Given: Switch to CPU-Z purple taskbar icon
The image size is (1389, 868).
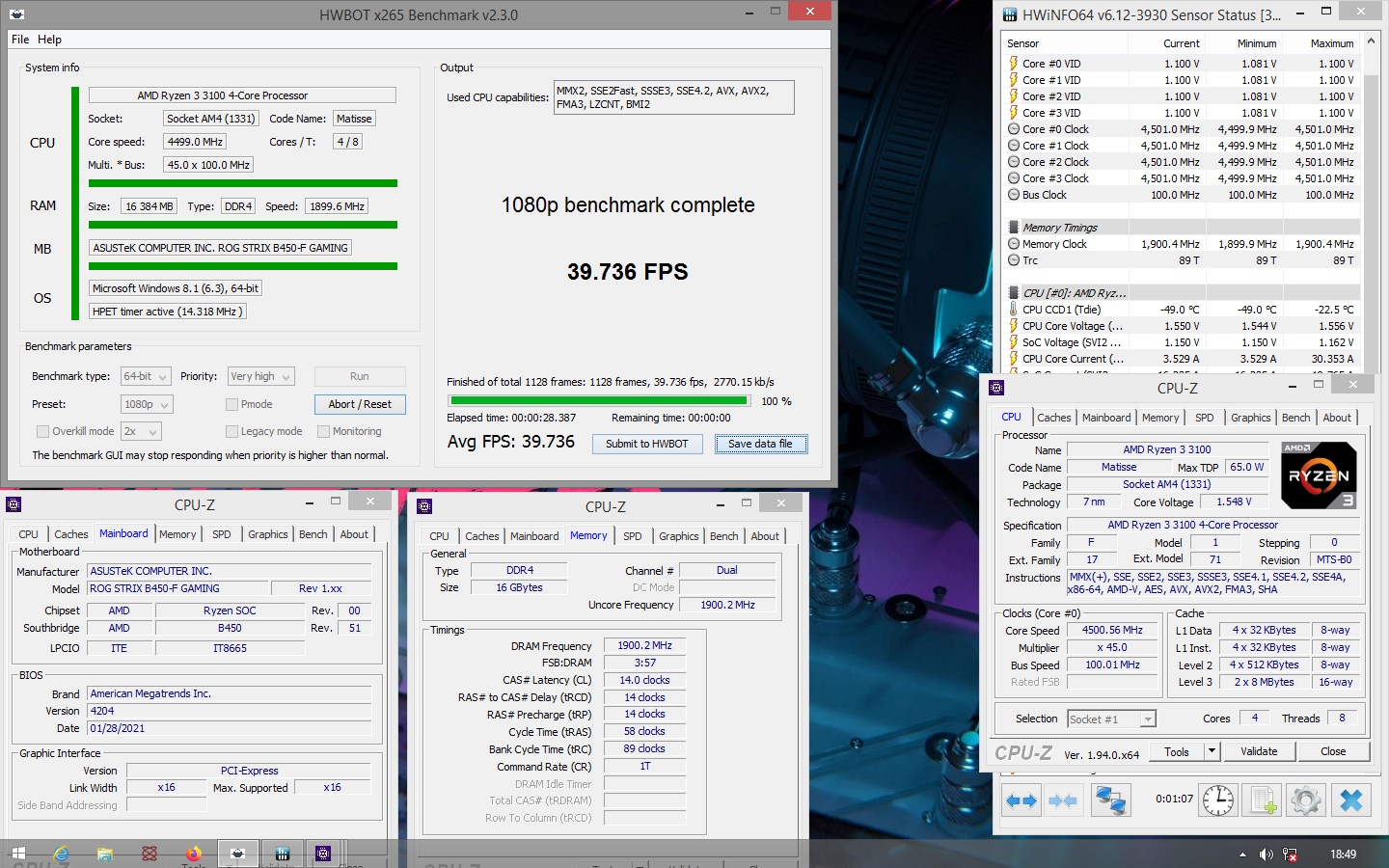Looking at the screenshot, I should tap(323, 854).
